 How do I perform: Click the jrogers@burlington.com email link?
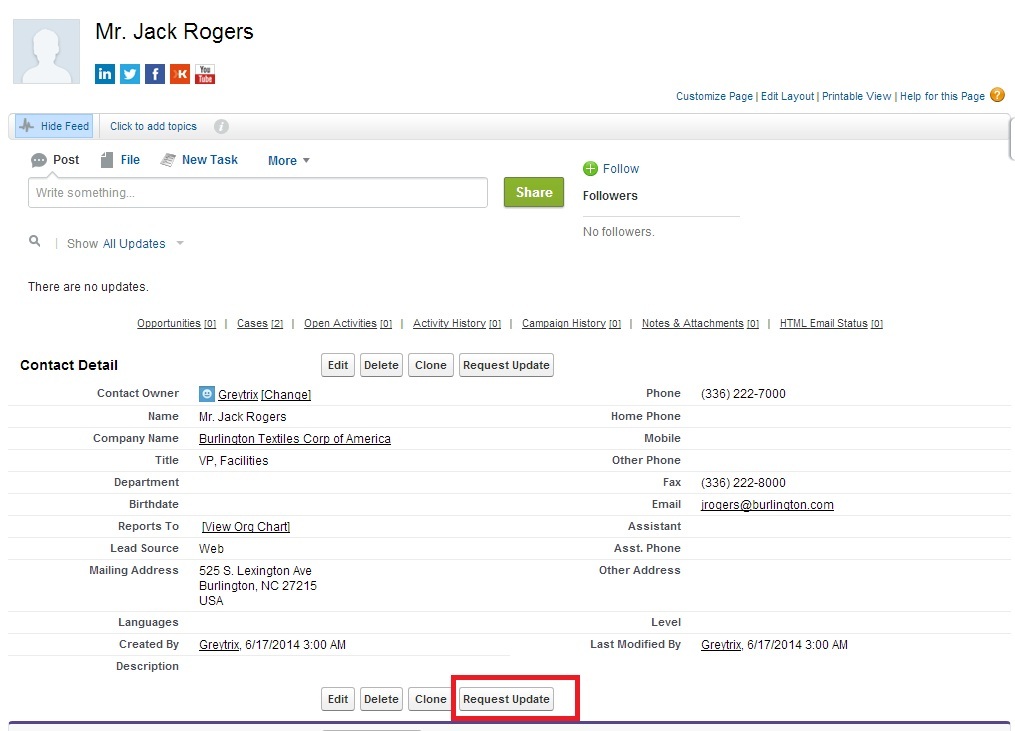(x=767, y=504)
